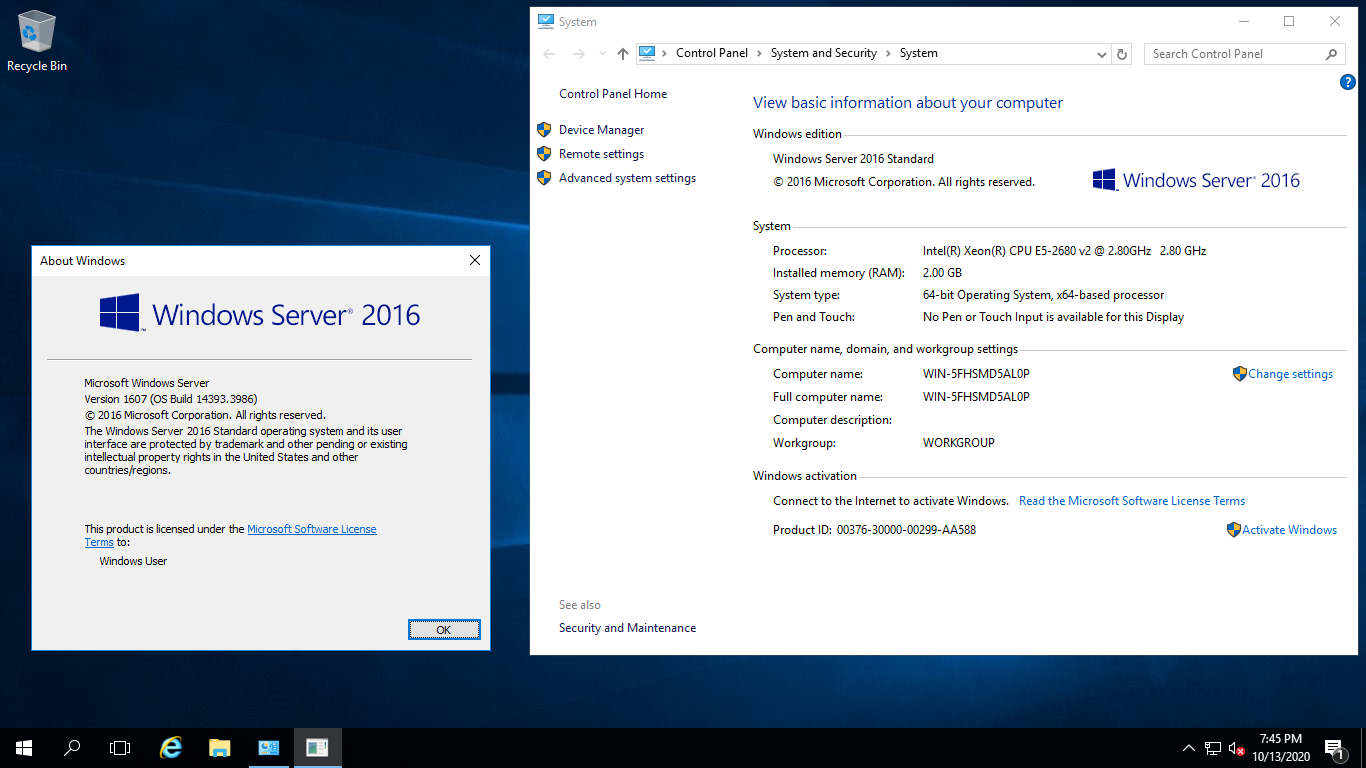Open the address bar previous locations dropdown
1366x768 pixels.
click(x=1102, y=54)
